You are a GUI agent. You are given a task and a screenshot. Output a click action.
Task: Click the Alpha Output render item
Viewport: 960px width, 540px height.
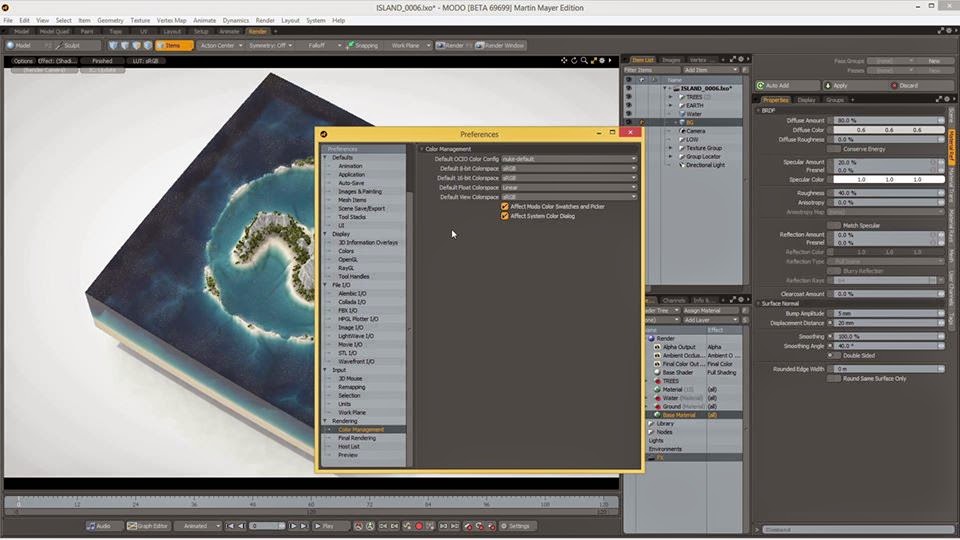[x=679, y=347]
